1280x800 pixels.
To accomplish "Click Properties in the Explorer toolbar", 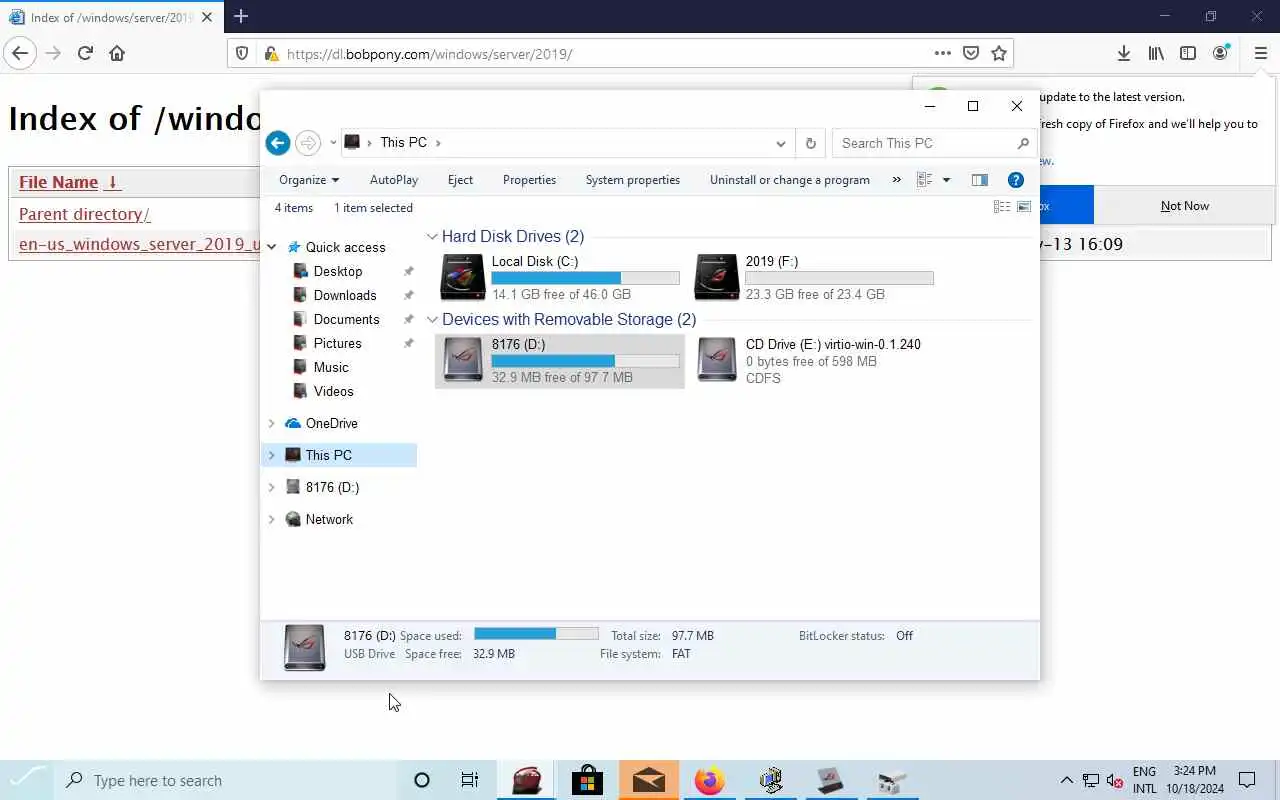I will [529, 180].
